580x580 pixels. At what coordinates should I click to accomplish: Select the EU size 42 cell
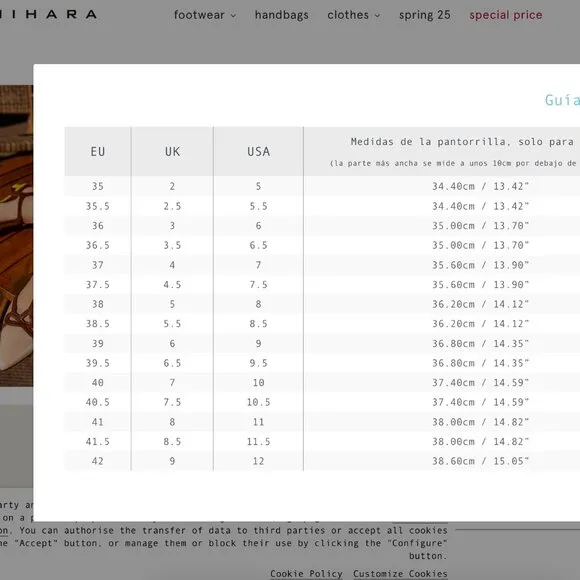click(x=98, y=461)
